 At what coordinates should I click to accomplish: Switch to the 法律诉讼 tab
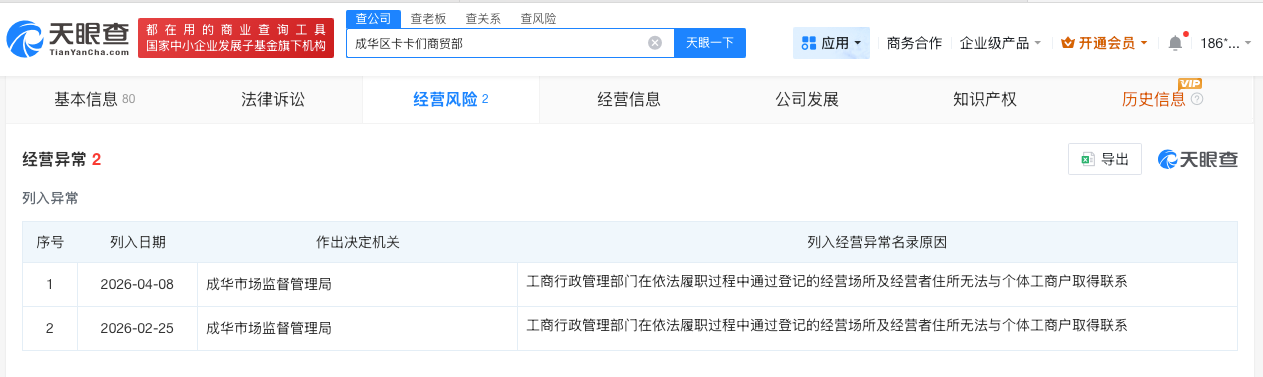coord(273,99)
